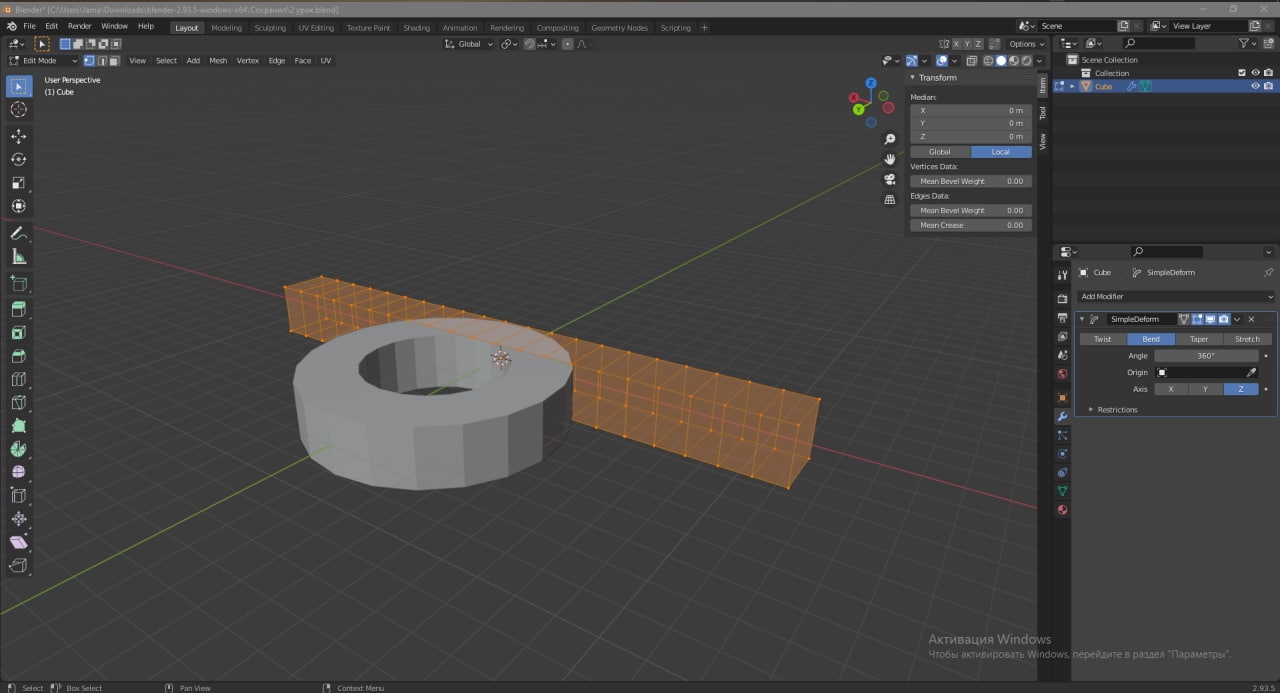Expand the Cube object in outliner
The width and height of the screenshot is (1280, 693).
pos(1072,86)
